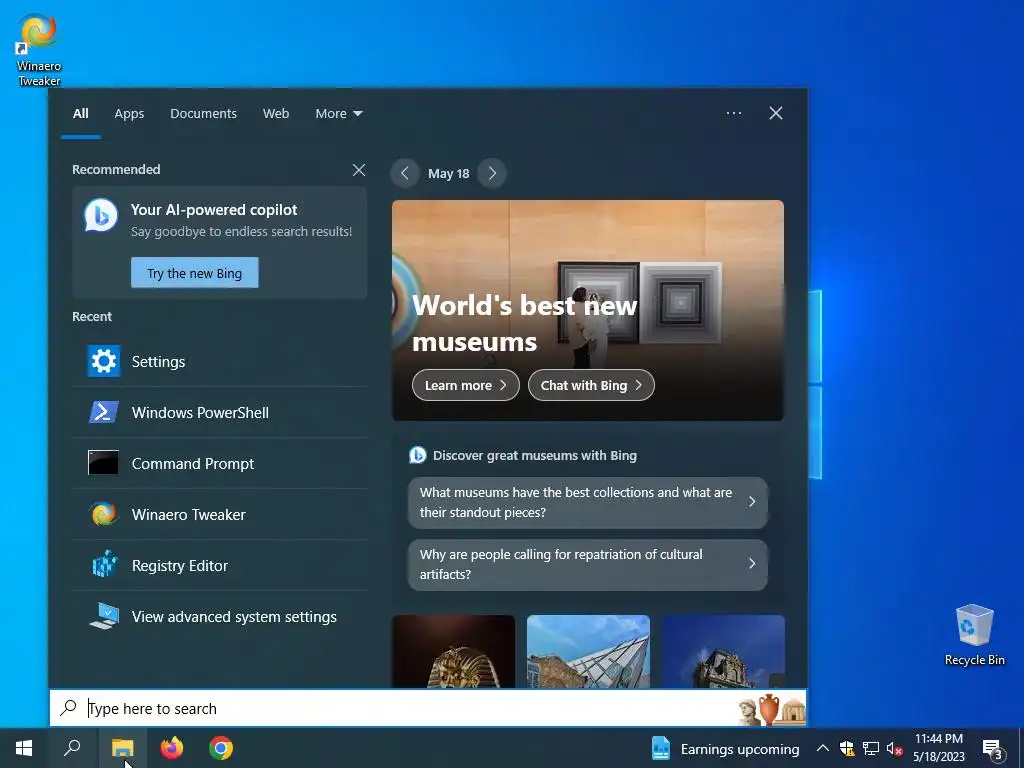Click the muted volume tray icon
Viewport: 1024px width, 768px height.
coord(894,748)
